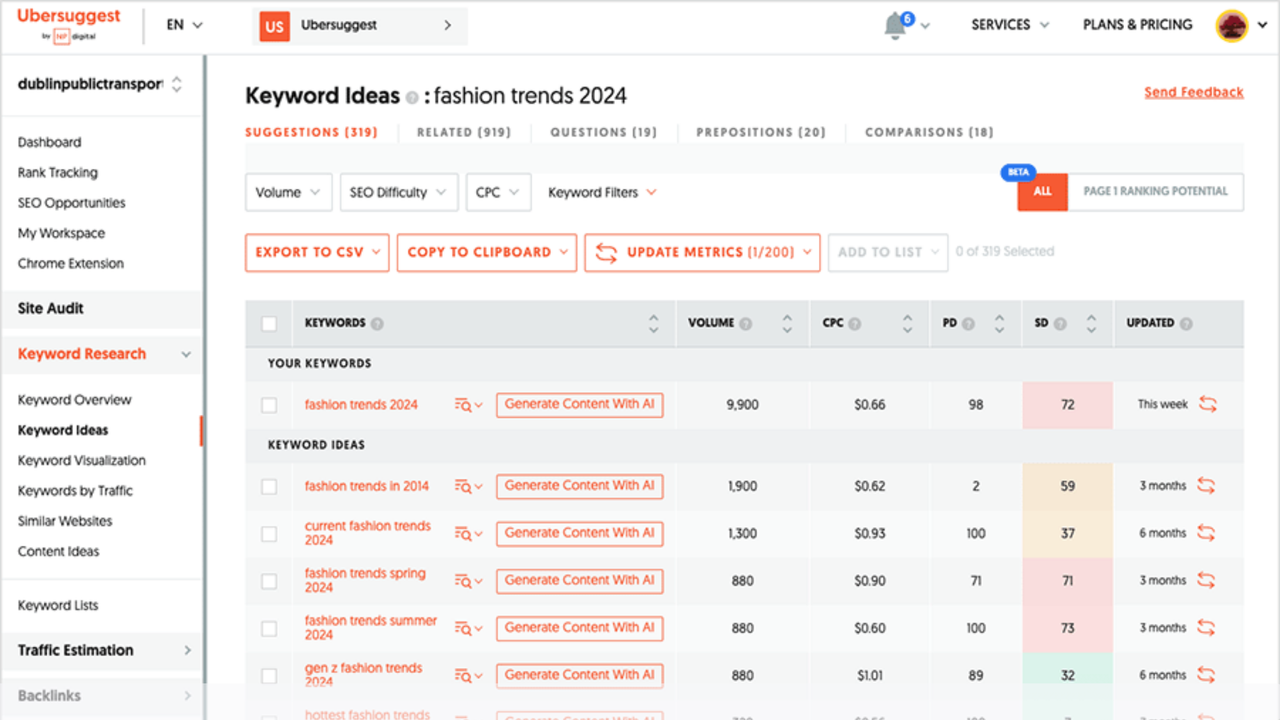Click the CPC column help icon

tap(853, 324)
